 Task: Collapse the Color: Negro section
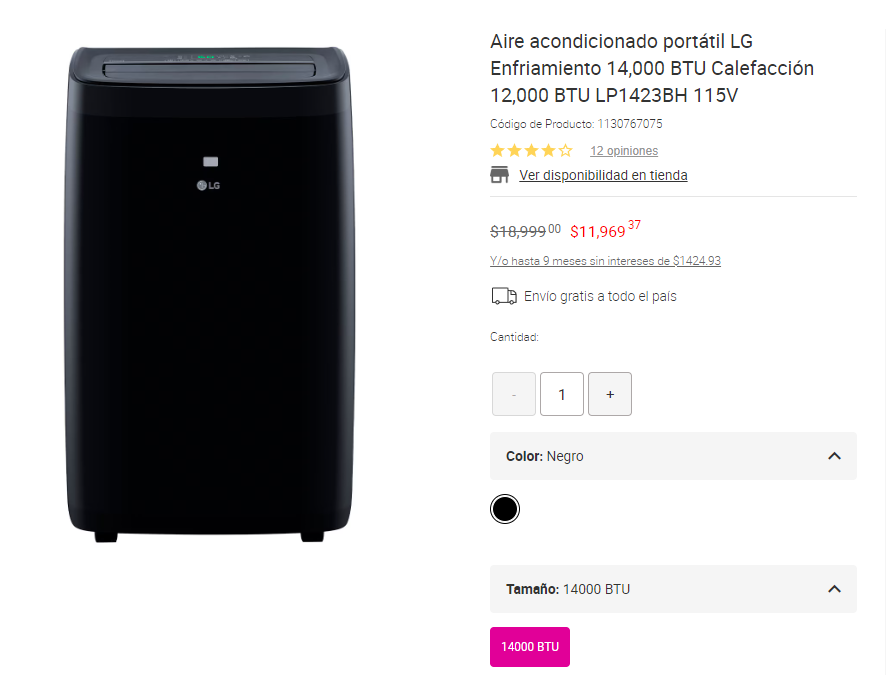pyautogui.click(x=834, y=455)
